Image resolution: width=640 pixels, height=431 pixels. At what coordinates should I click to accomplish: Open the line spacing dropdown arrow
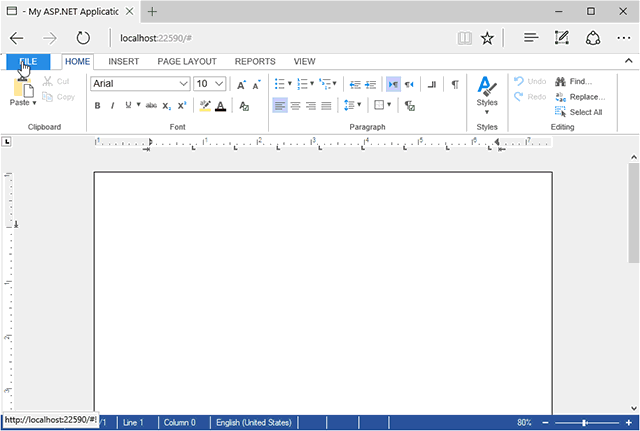click(359, 104)
